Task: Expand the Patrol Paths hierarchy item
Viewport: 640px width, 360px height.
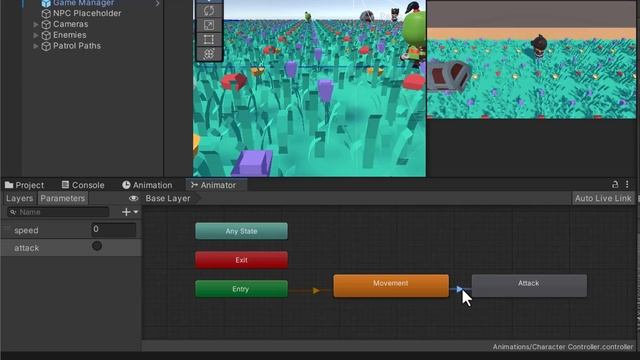Action: [36, 46]
